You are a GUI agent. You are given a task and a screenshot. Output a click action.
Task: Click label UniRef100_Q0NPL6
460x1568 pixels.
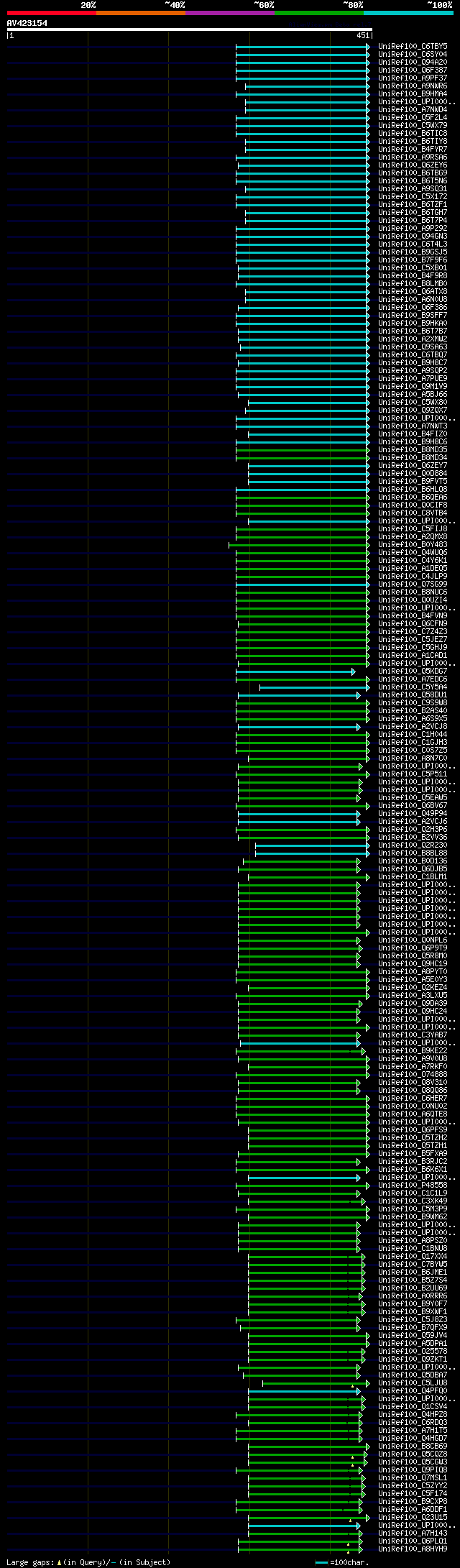(413, 940)
